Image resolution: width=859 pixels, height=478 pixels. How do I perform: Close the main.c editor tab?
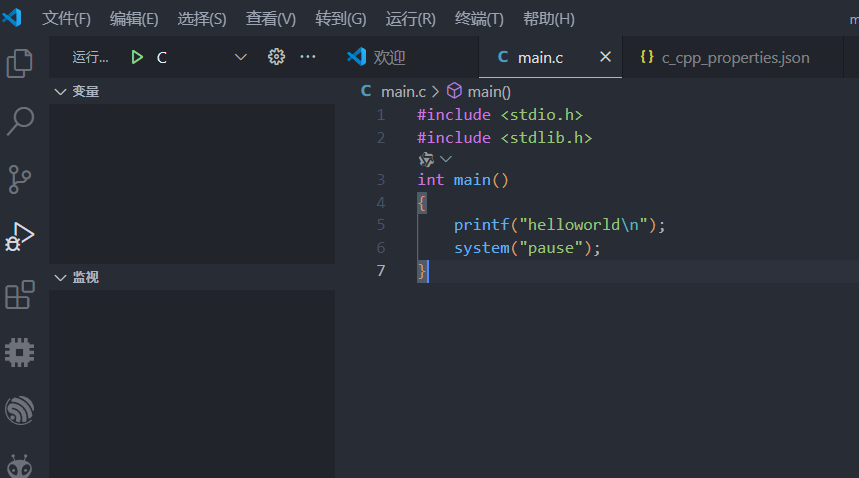(605, 57)
